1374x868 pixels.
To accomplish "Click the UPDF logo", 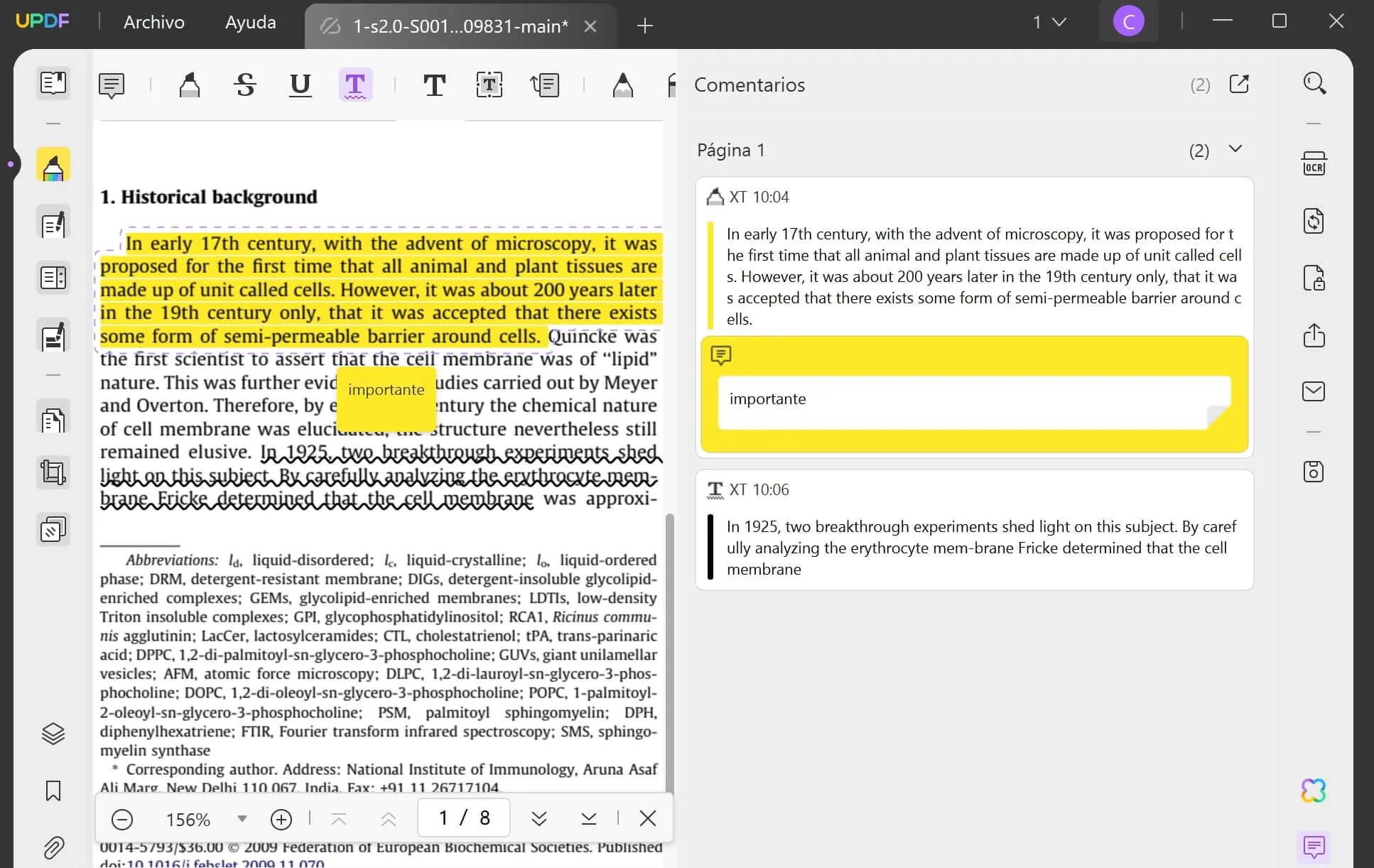I will point(43,21).
